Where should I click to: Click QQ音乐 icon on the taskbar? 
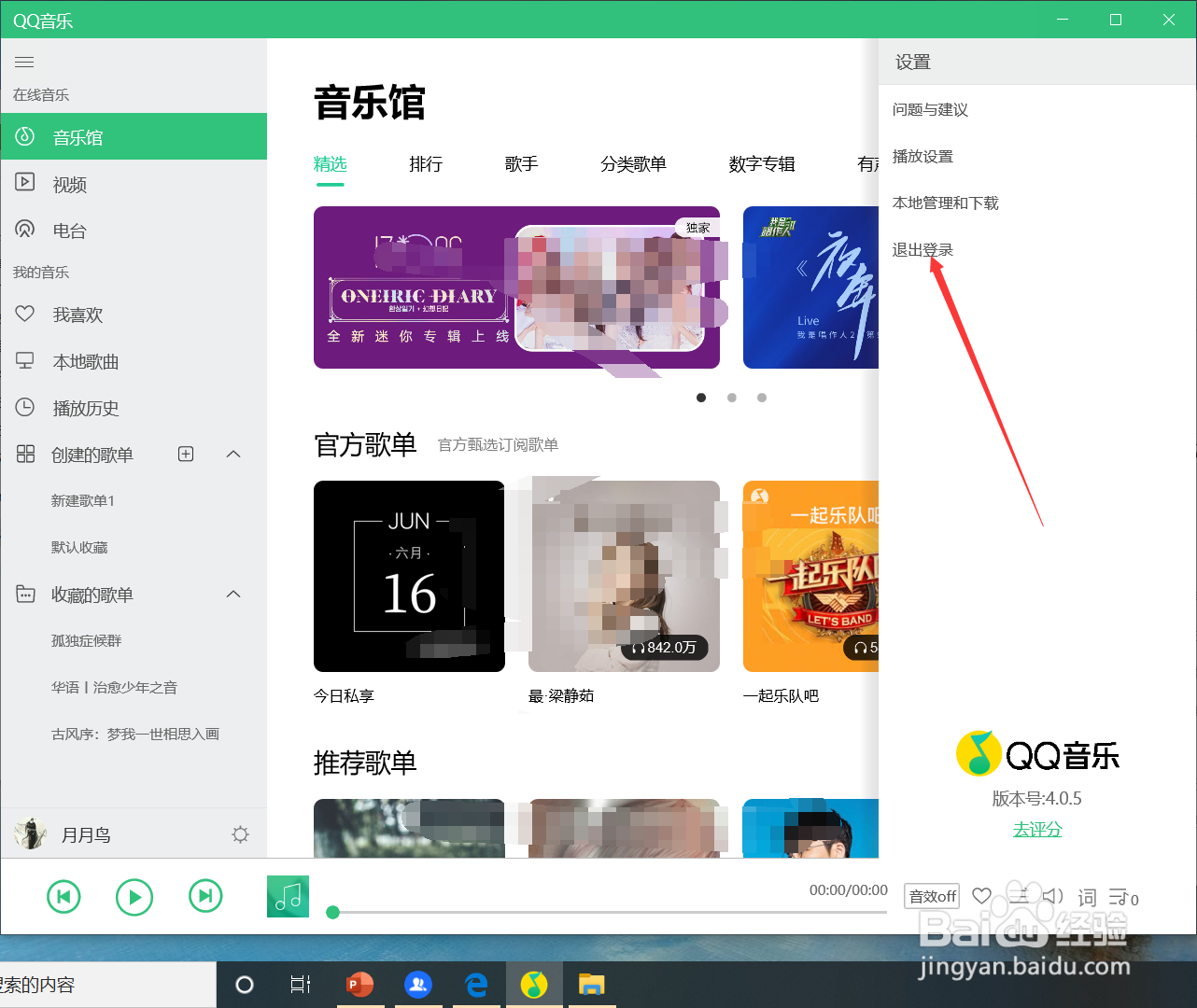point(534,985)
